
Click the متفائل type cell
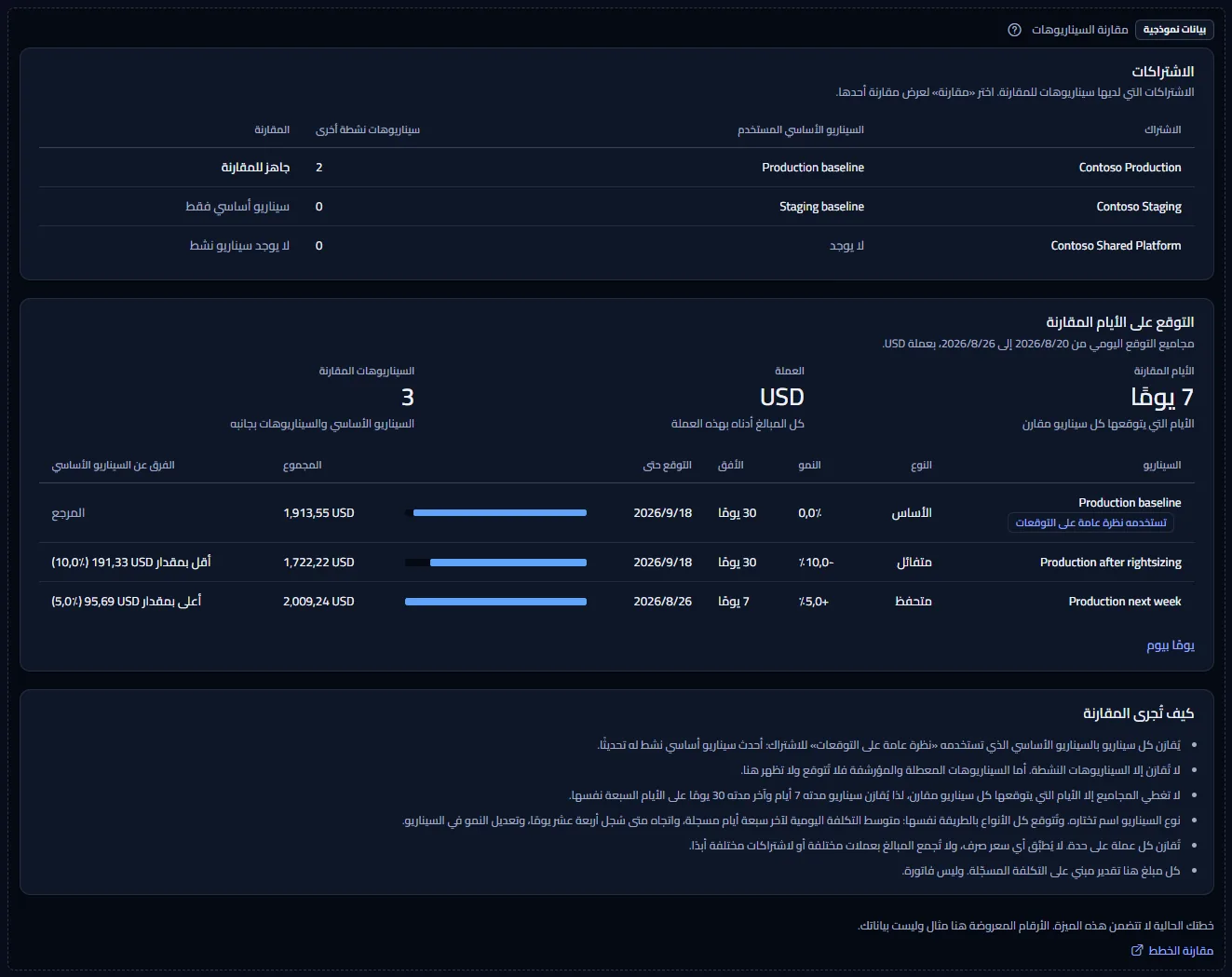click(x=914, y=563)
